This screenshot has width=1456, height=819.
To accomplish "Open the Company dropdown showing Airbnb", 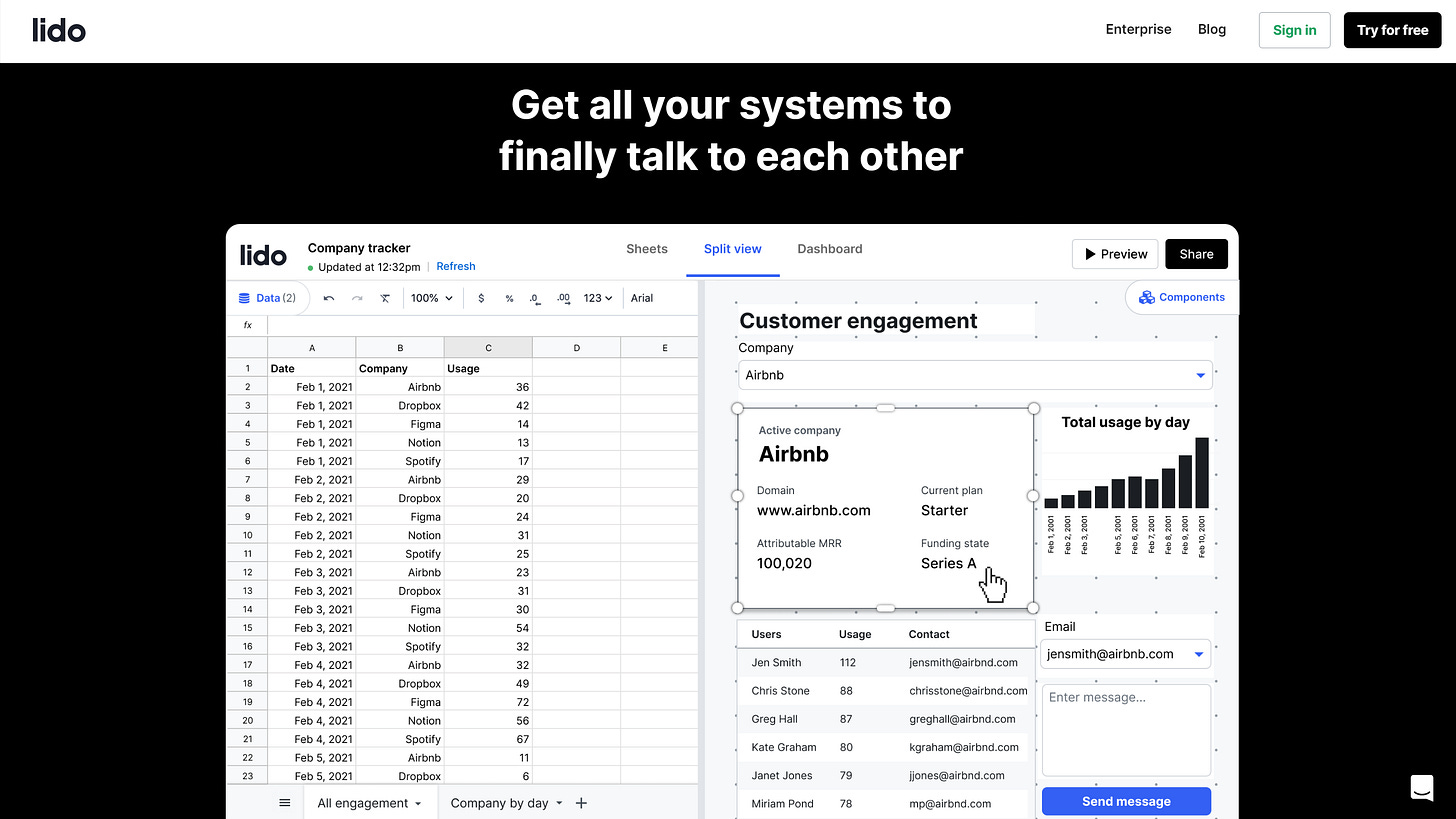I will [975, 375].
